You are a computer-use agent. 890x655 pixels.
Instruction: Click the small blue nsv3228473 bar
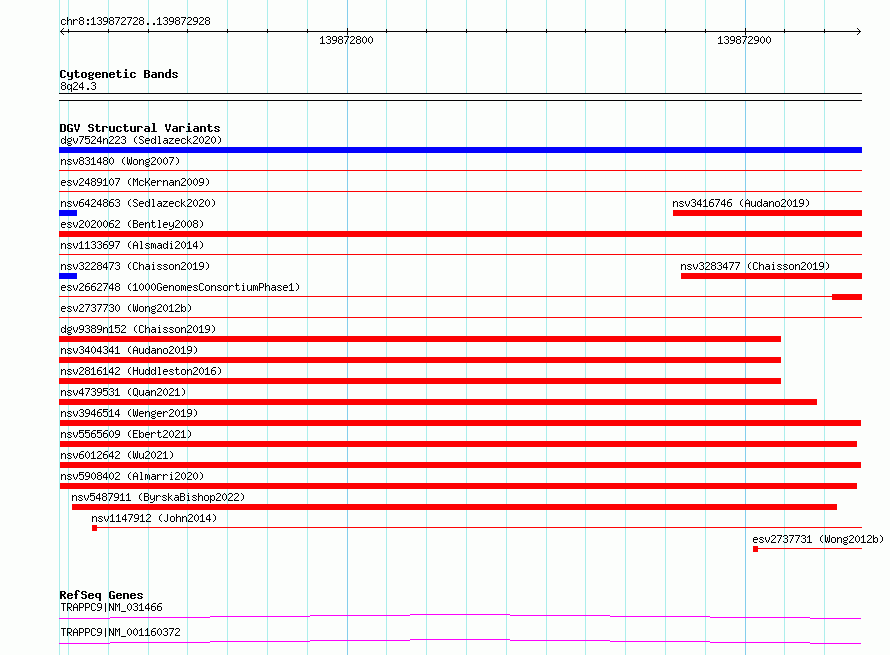coord(68,276)
